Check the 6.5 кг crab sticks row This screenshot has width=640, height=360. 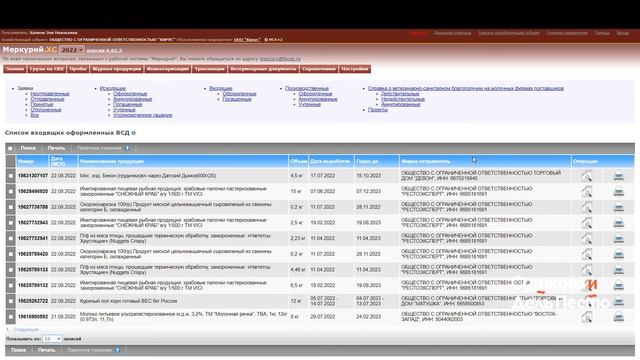(x=11, y=285)
